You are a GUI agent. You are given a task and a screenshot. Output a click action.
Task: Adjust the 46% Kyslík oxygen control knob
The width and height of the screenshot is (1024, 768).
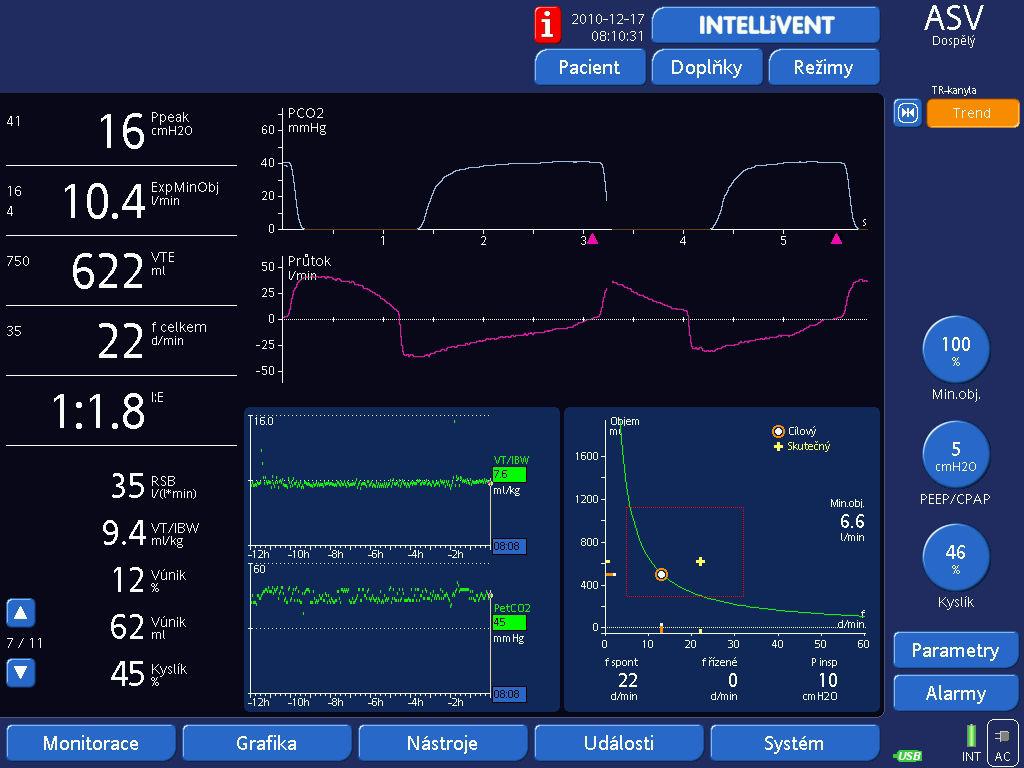[x=955, y=558]
